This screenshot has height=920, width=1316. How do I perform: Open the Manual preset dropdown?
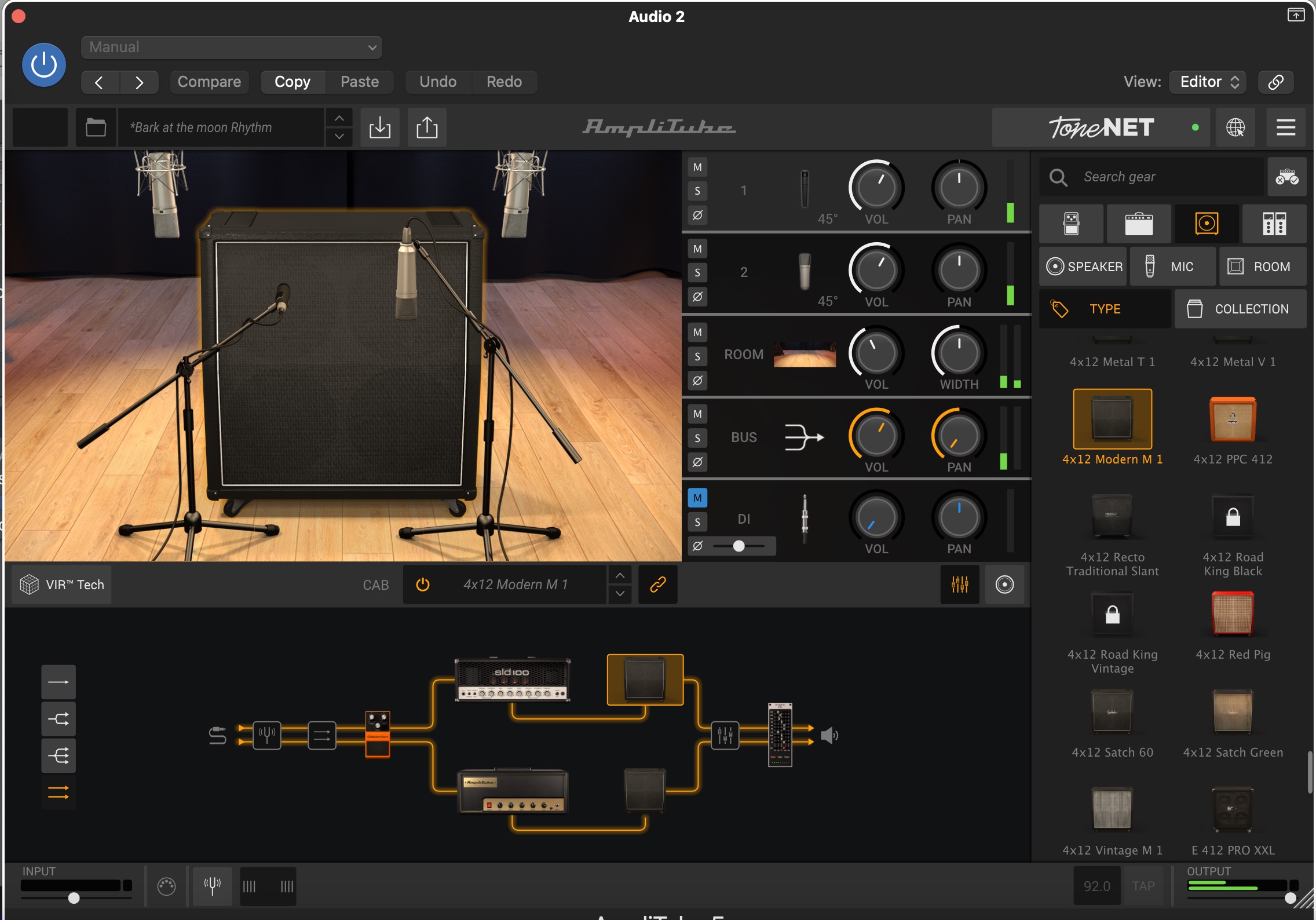232,47
